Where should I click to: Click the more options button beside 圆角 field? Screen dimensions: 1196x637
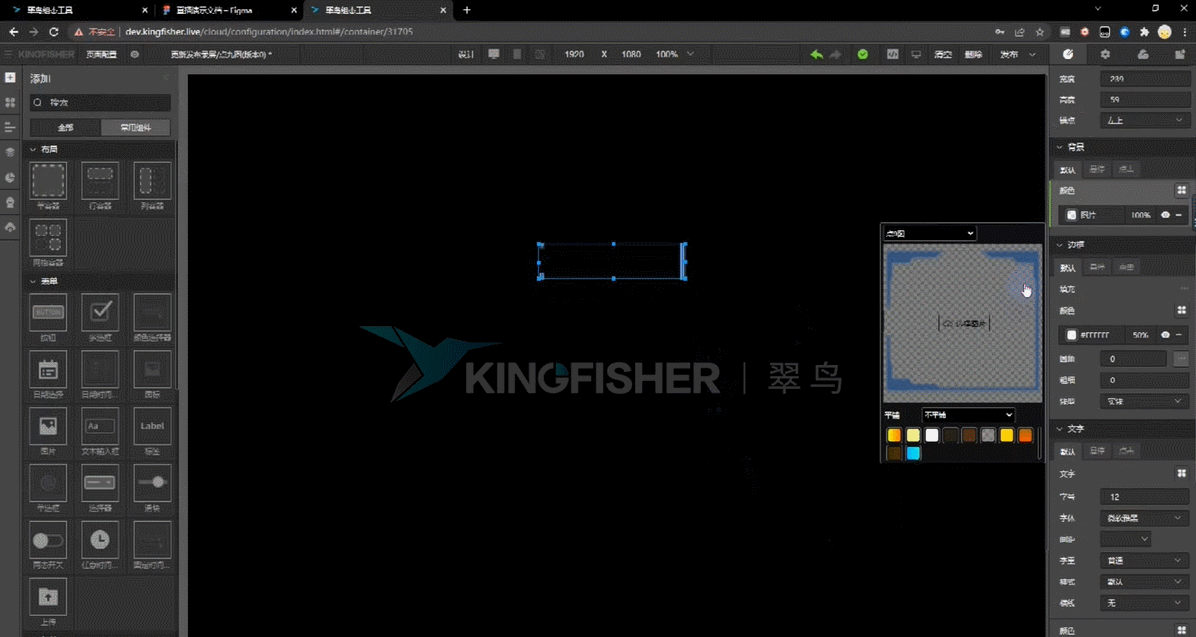click(1182, 359)
